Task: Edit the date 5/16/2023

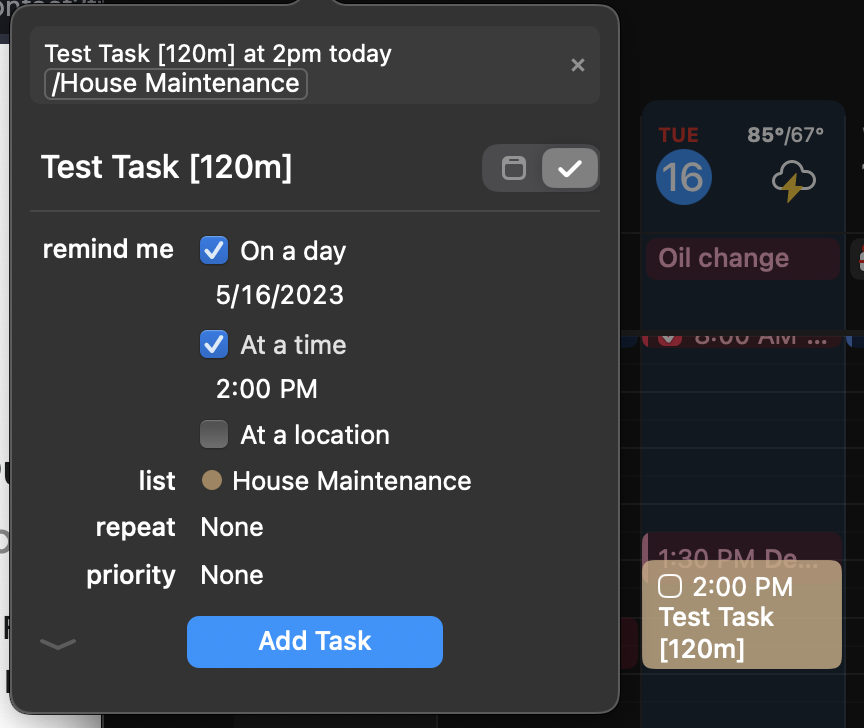Action: [279, 295]
